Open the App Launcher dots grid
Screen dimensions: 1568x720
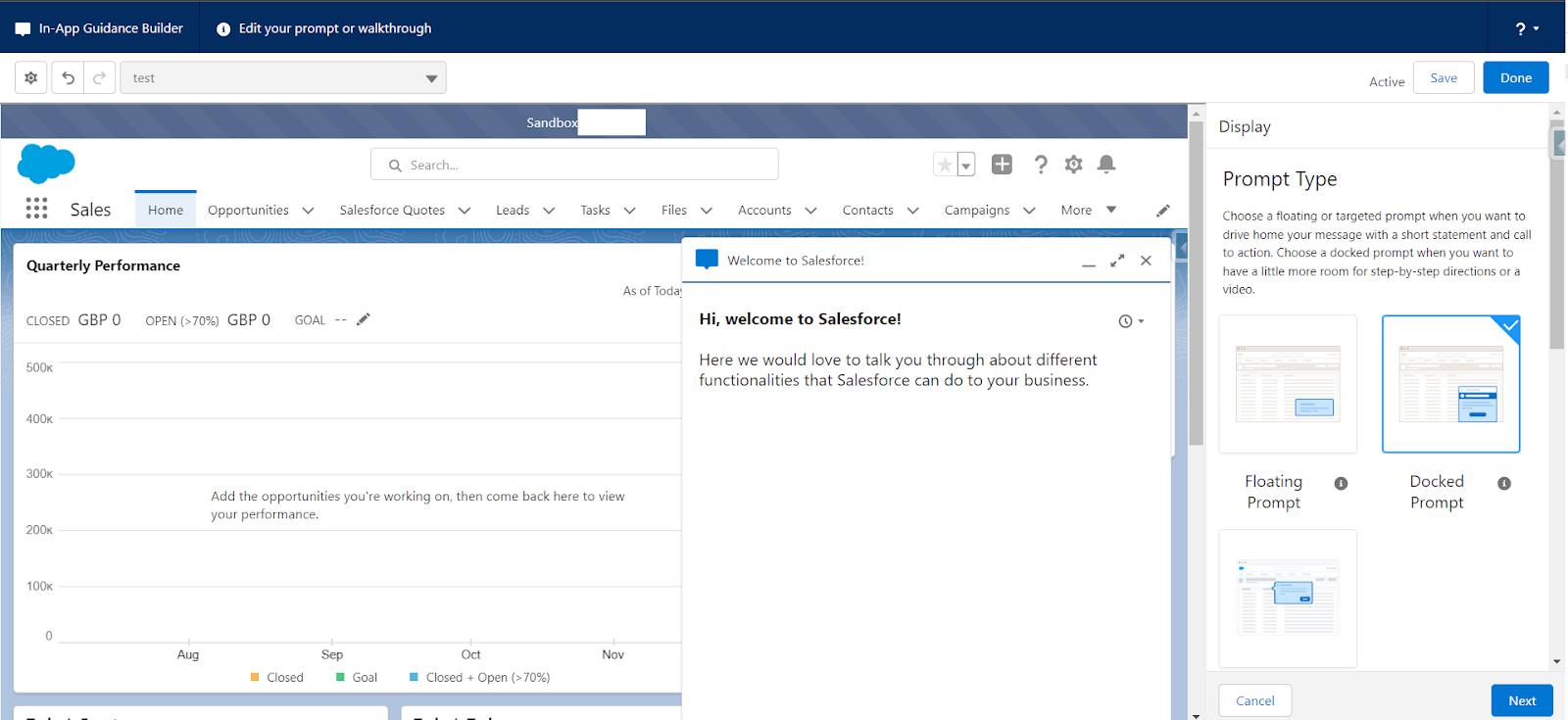coord(36,209)
